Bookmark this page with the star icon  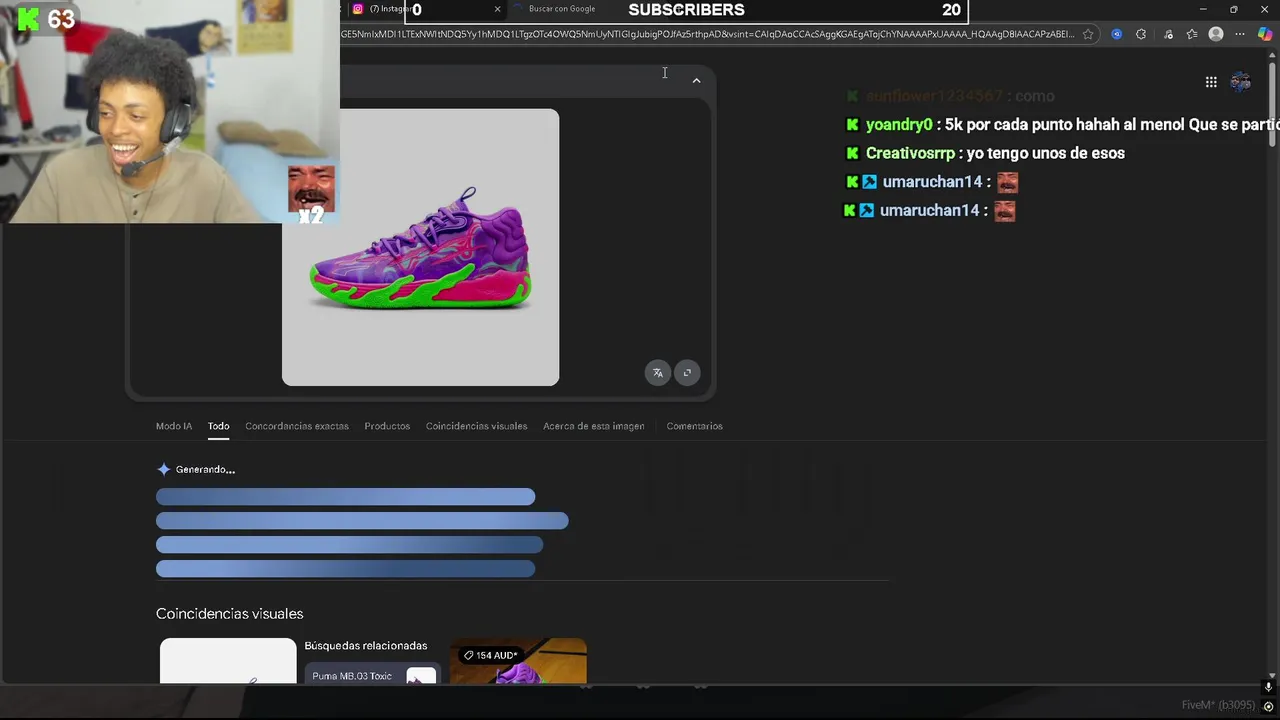coord(1088,34)
